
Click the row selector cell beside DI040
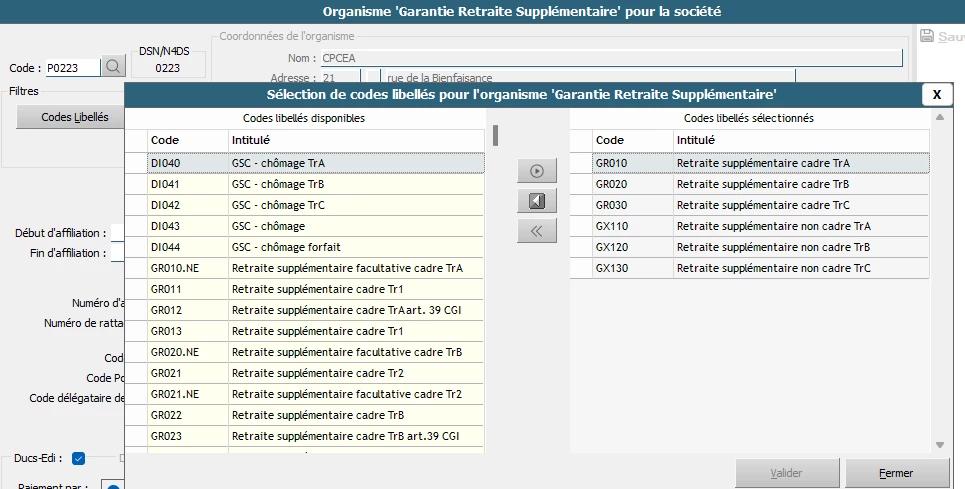(136, 163)
